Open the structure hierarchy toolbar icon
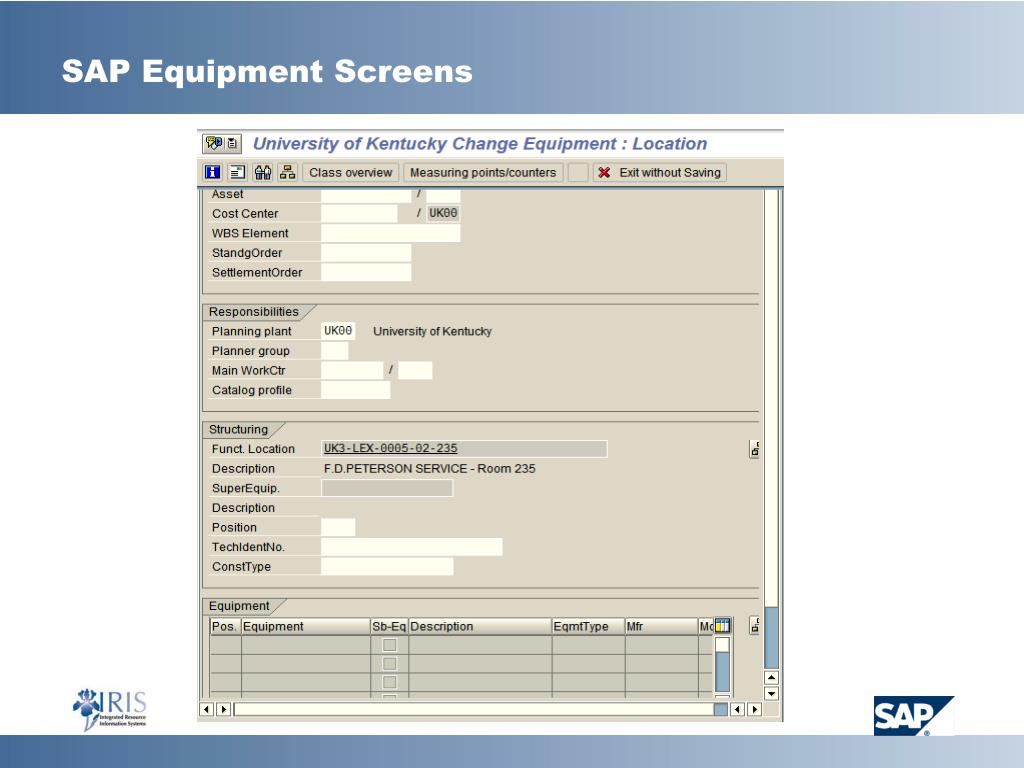This screenshot has height=768, width=1024. point(287,172)
